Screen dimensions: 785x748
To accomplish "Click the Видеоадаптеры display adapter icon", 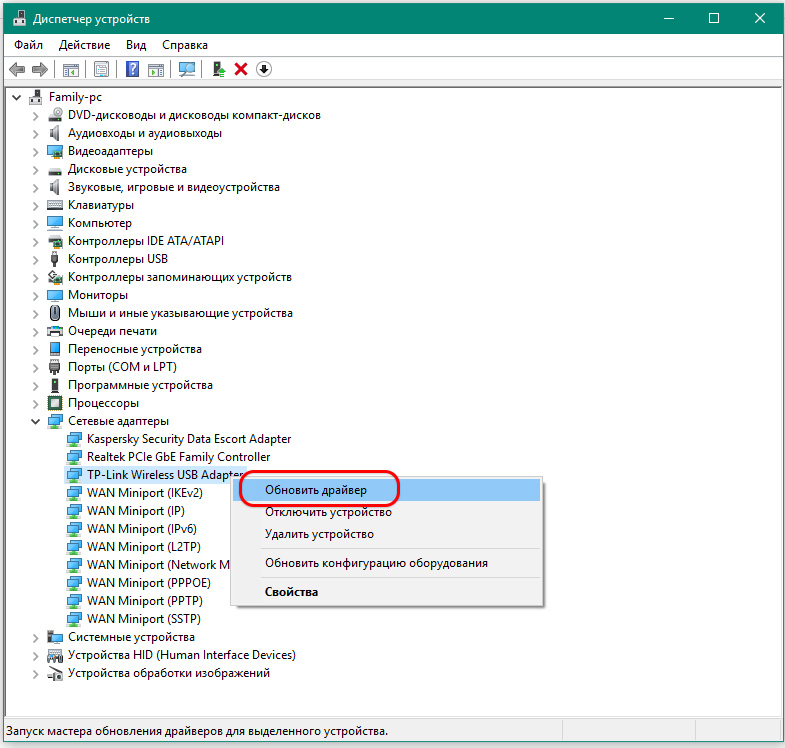I will point(55,151).
